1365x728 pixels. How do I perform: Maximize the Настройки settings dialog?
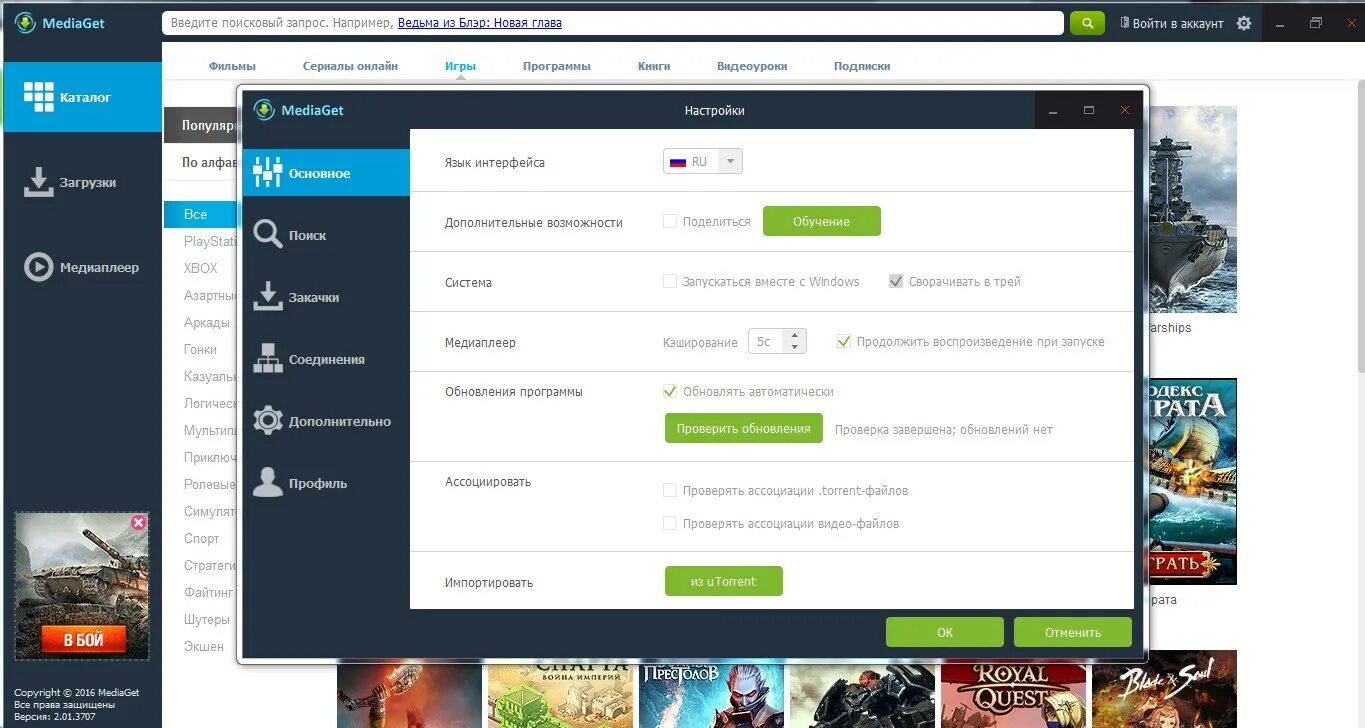pyautogui.click(x=1089, y=110)
